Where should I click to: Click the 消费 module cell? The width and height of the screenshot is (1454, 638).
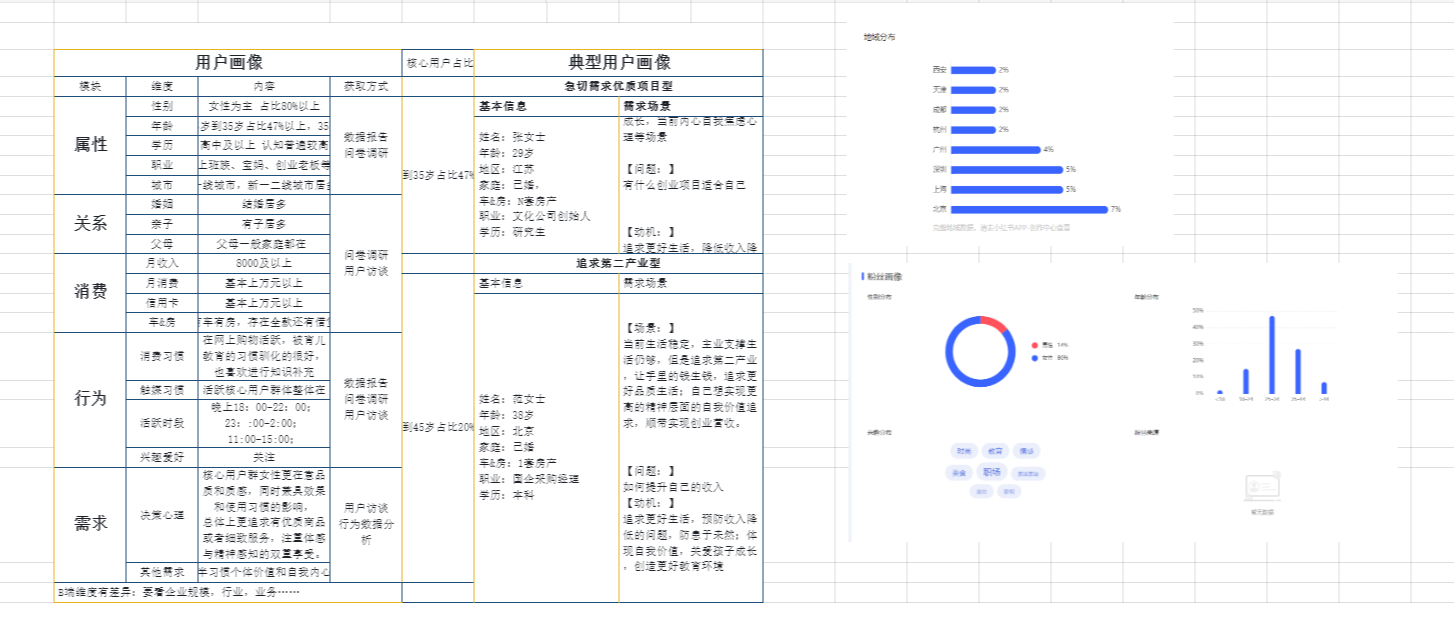pyautogui.click(x=91, y=292)
